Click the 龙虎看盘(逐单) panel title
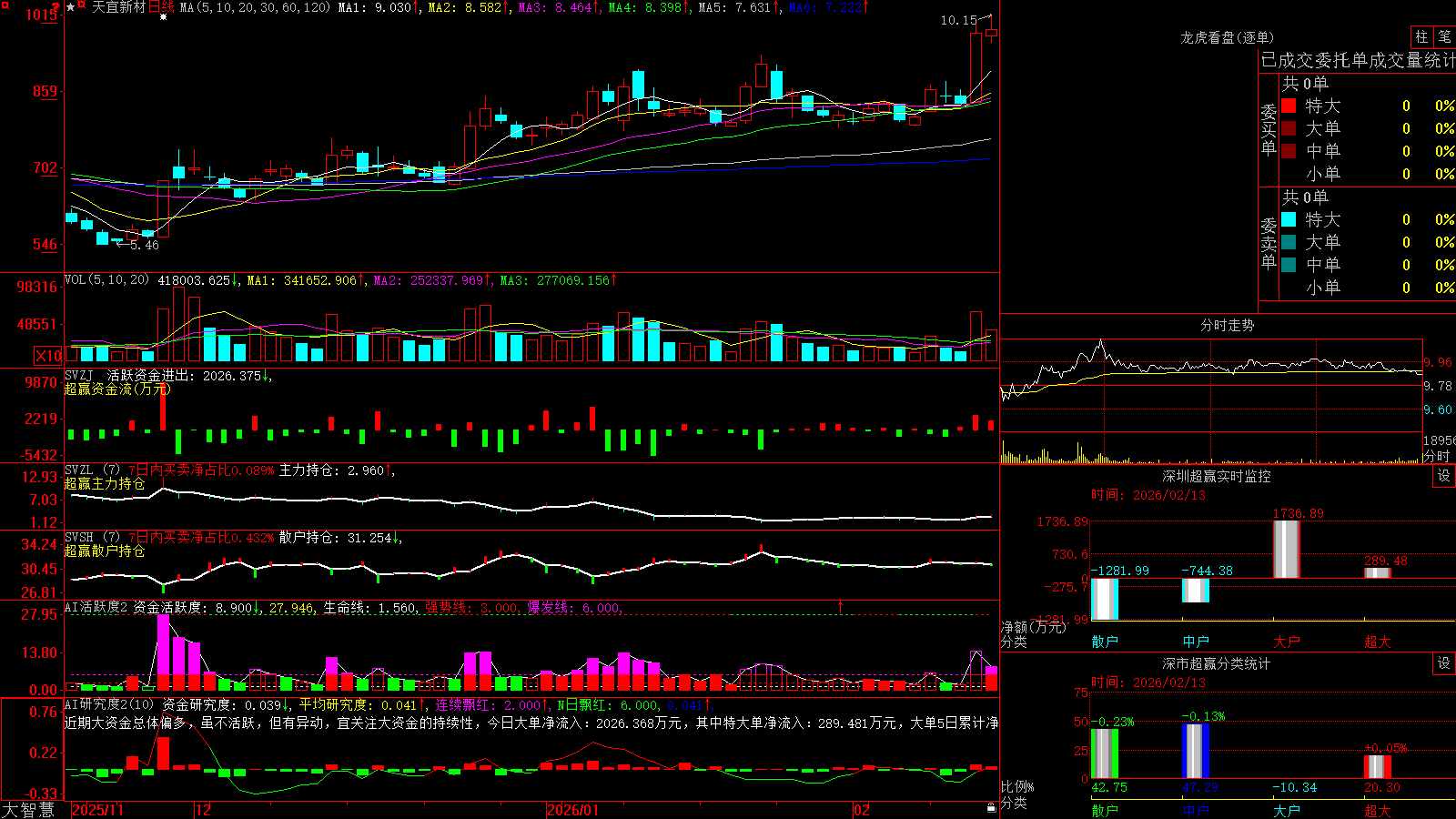The width and height of the screenshot is (1456, 819). pyautogui.click(x=1227, y=37)
